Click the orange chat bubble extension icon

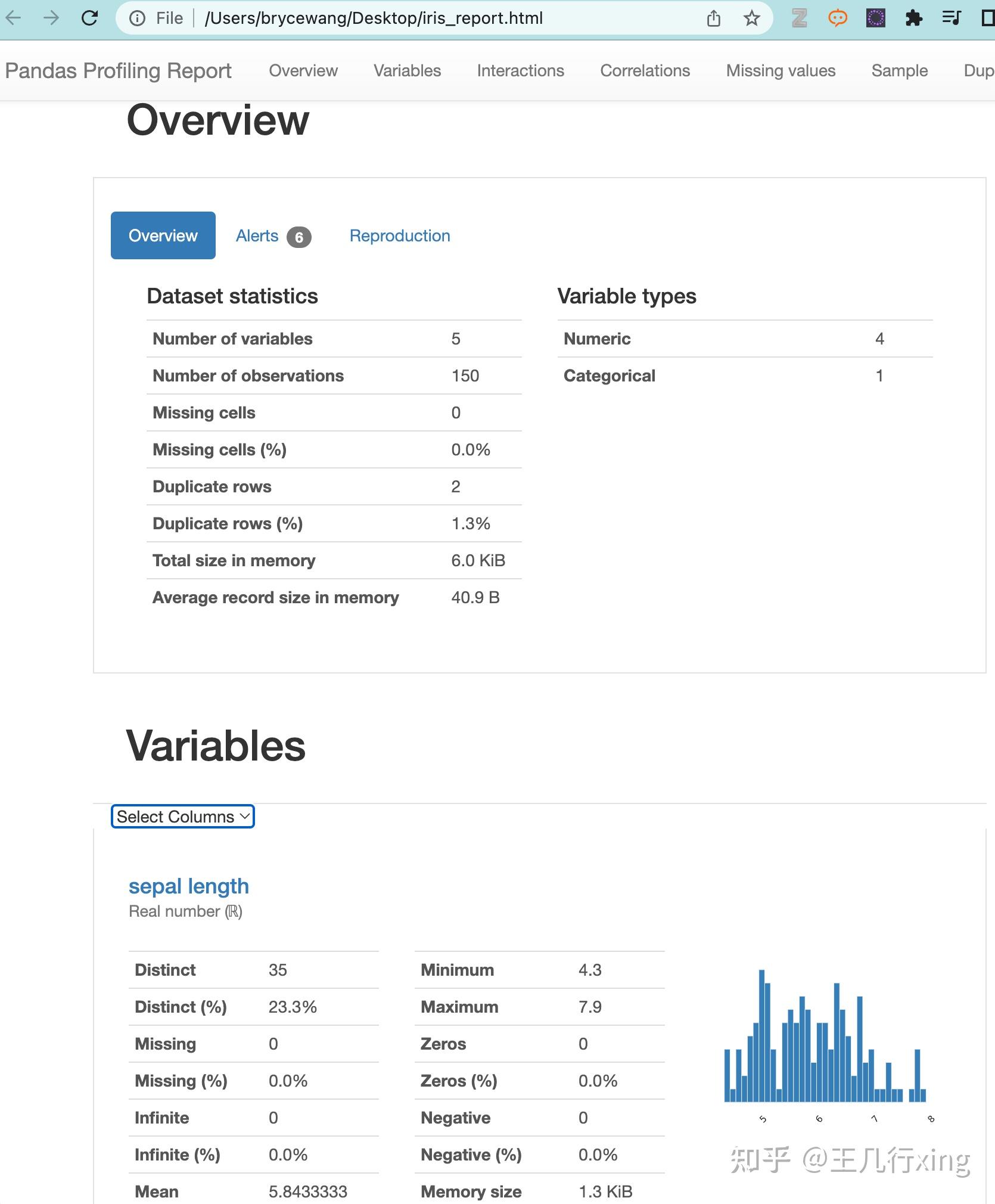[x=837, y=18]
